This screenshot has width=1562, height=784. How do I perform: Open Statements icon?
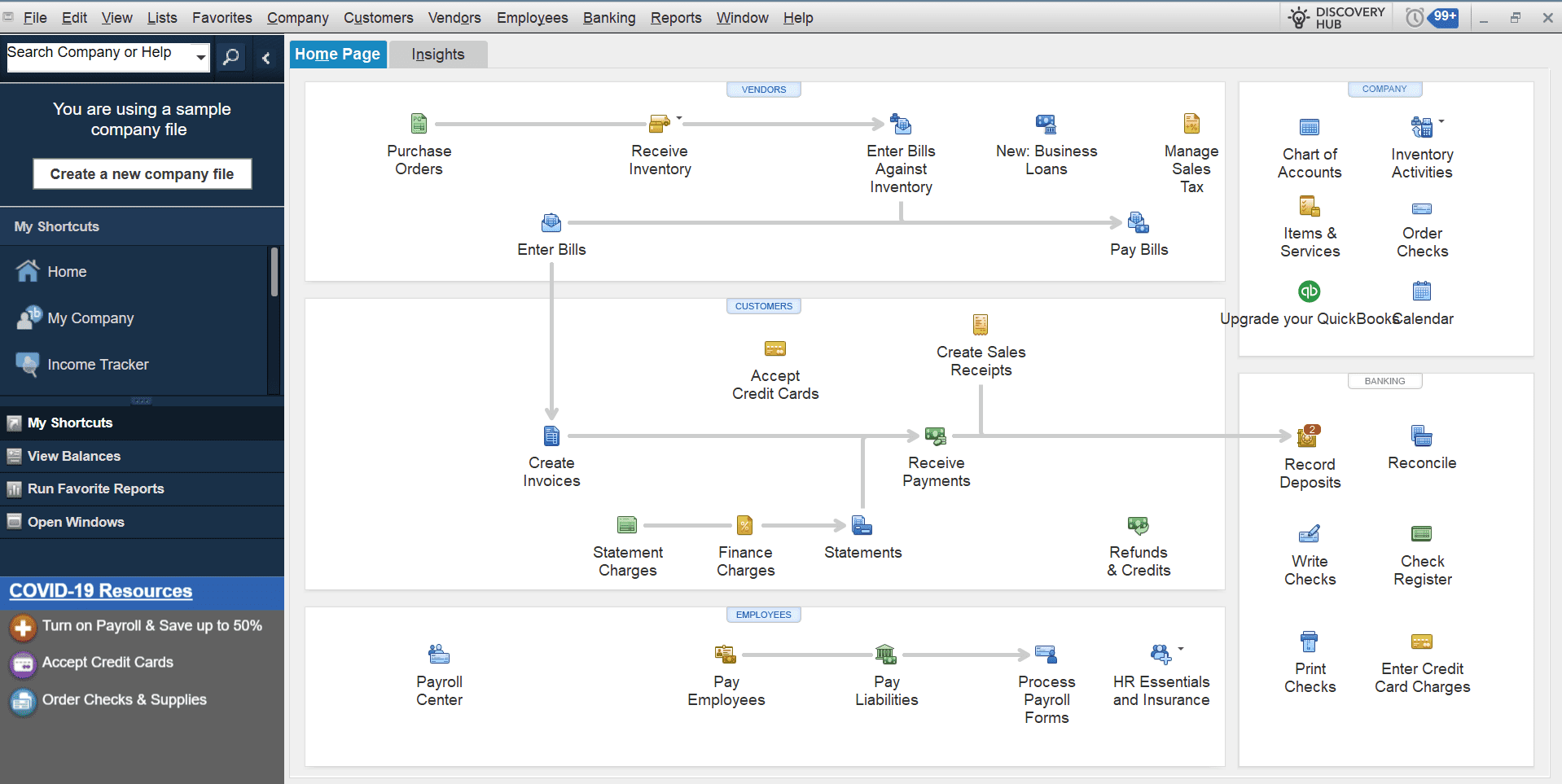(x=862, y=525)
